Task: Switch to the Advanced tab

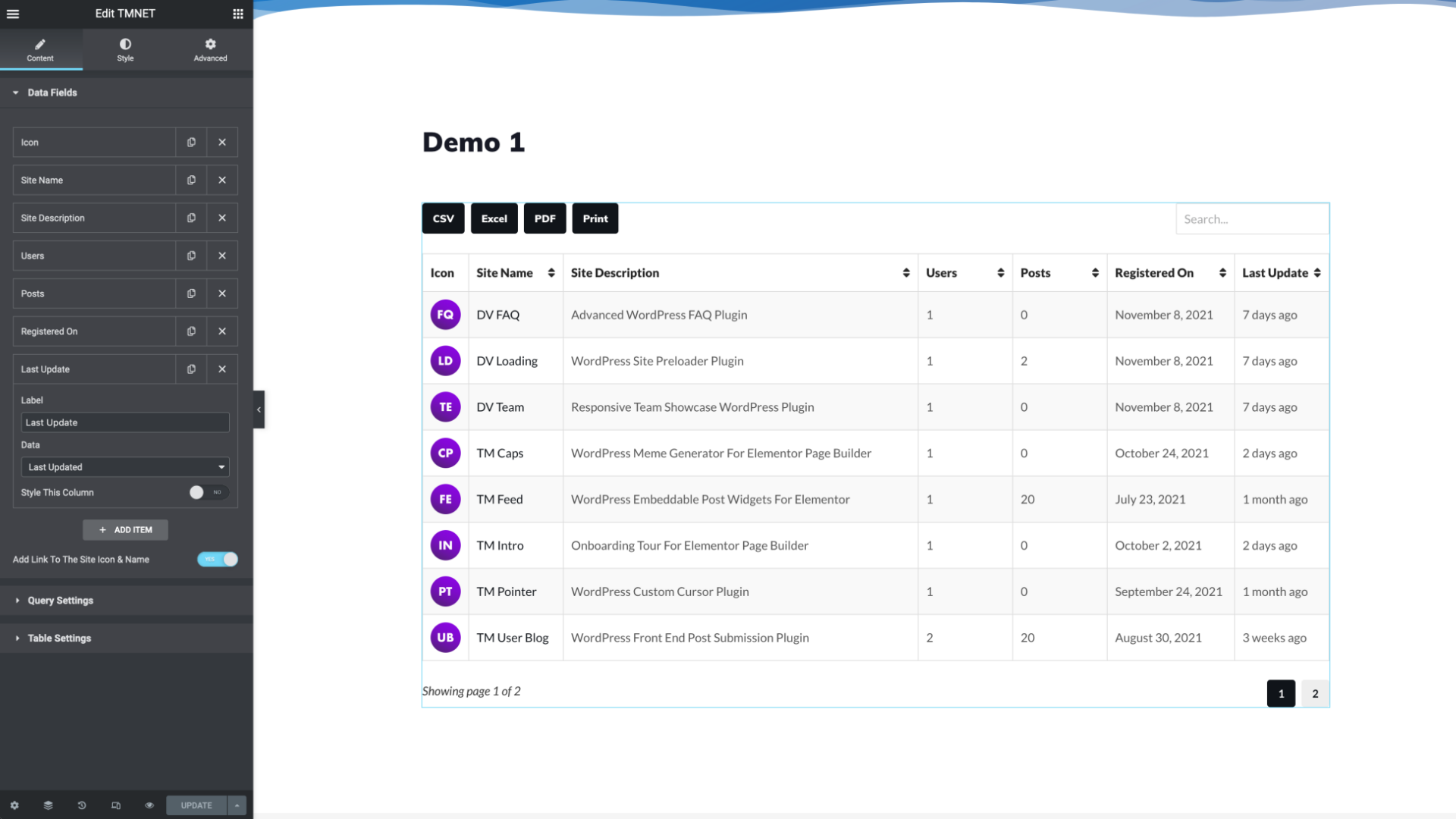Action: (x=210, y=50)
